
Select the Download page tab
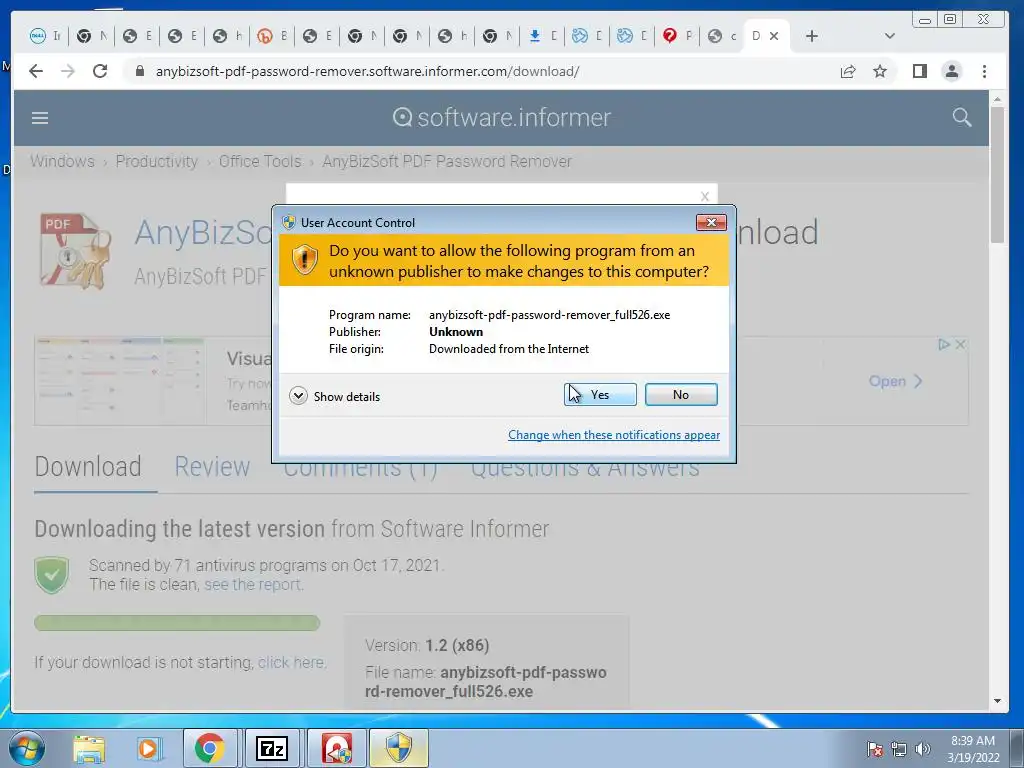click(88, 467)
